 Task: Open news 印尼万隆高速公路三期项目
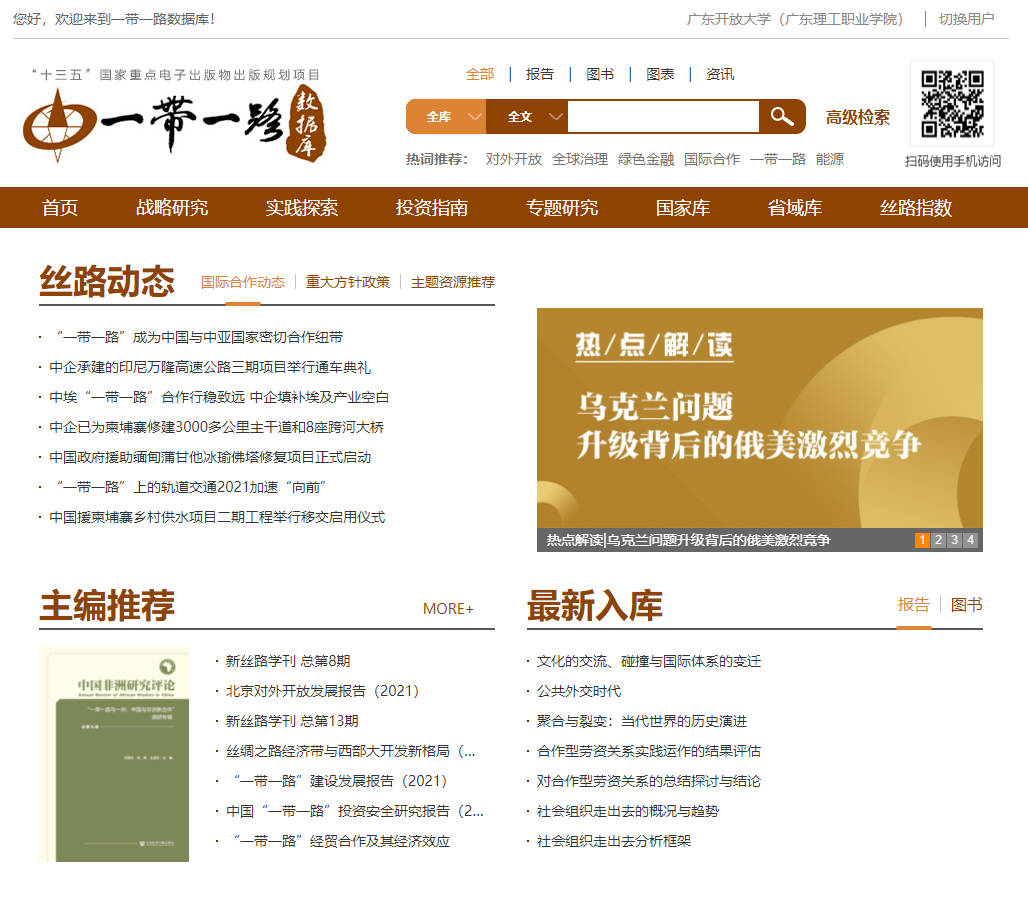click(x=210, y=368)
